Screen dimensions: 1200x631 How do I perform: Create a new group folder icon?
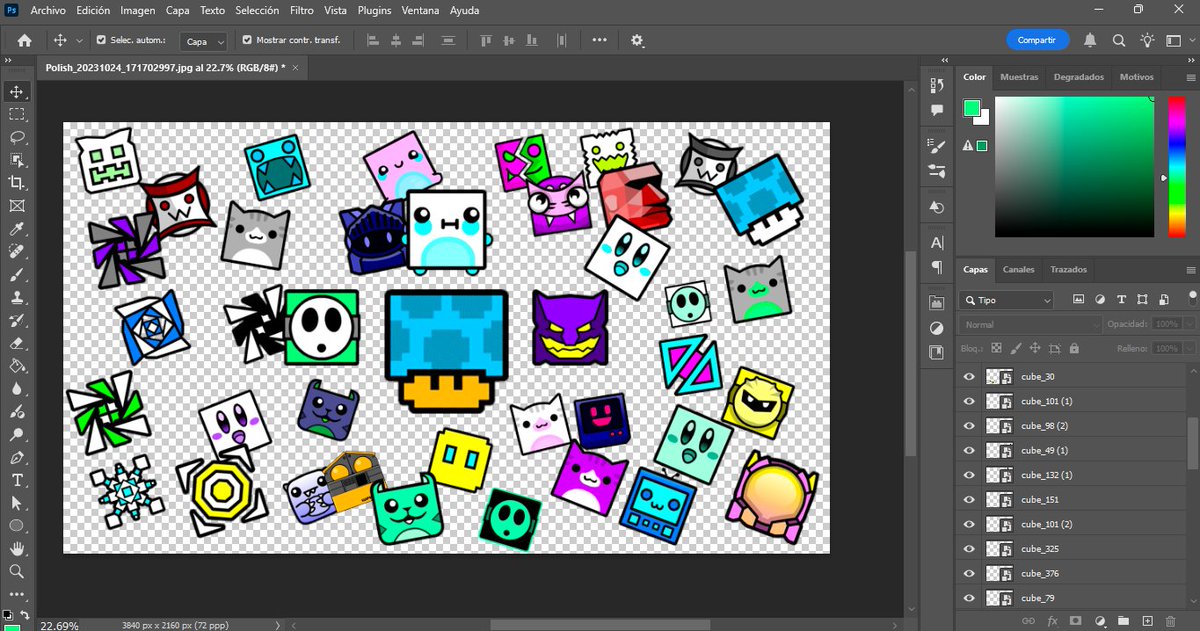(x=1124, y=621)
